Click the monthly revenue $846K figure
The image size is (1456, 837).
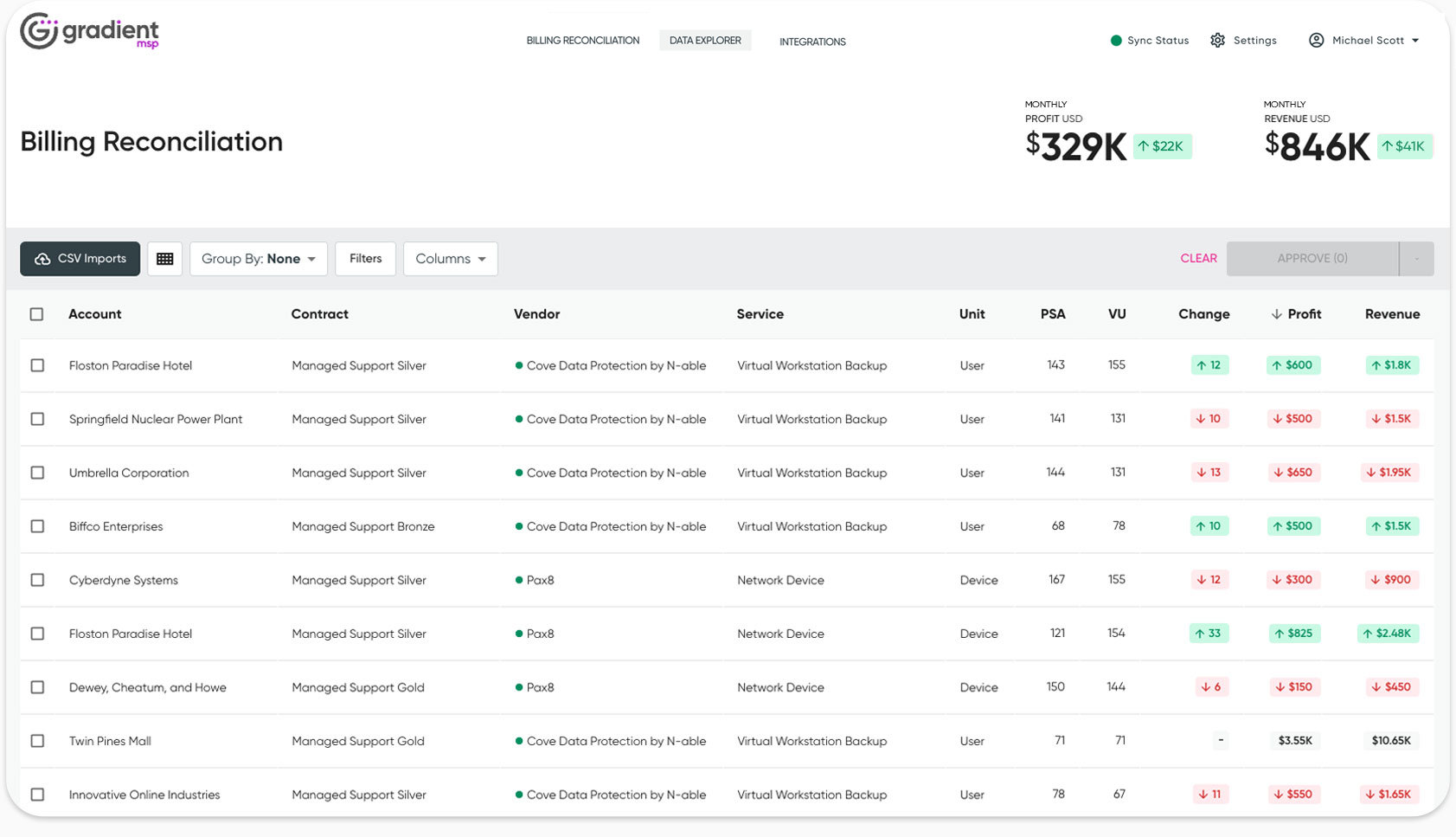[1317, 147]
